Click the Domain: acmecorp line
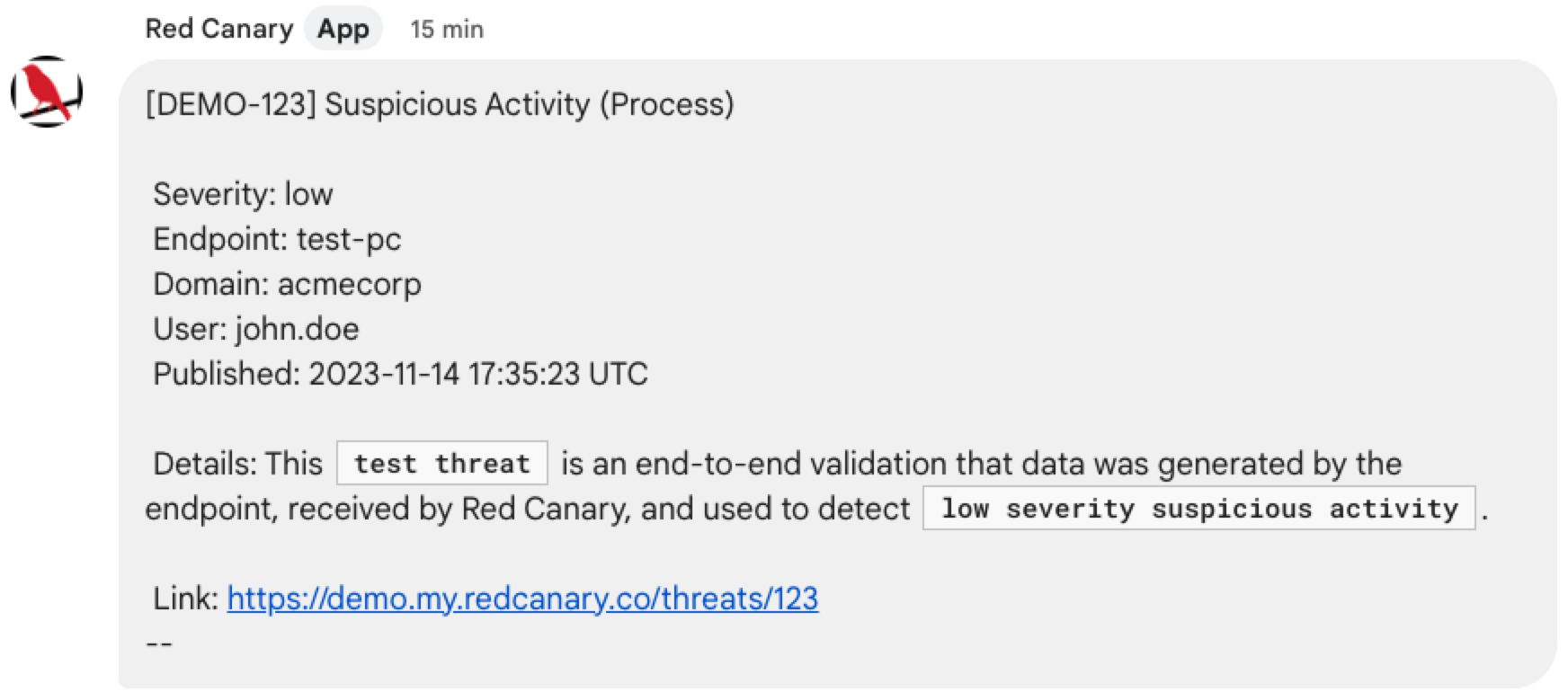The width and height of the screenshot is (1568, 692). click(x=287, y=284)
